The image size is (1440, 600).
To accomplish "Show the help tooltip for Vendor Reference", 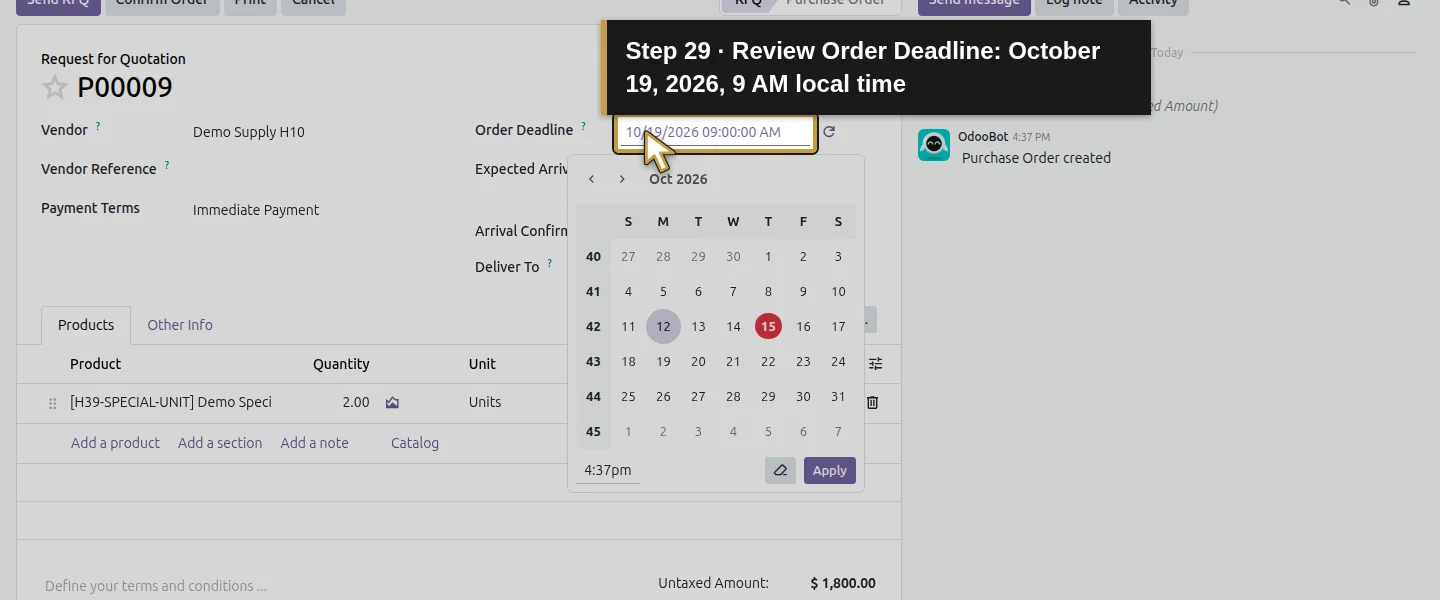I will coord(167,165).
